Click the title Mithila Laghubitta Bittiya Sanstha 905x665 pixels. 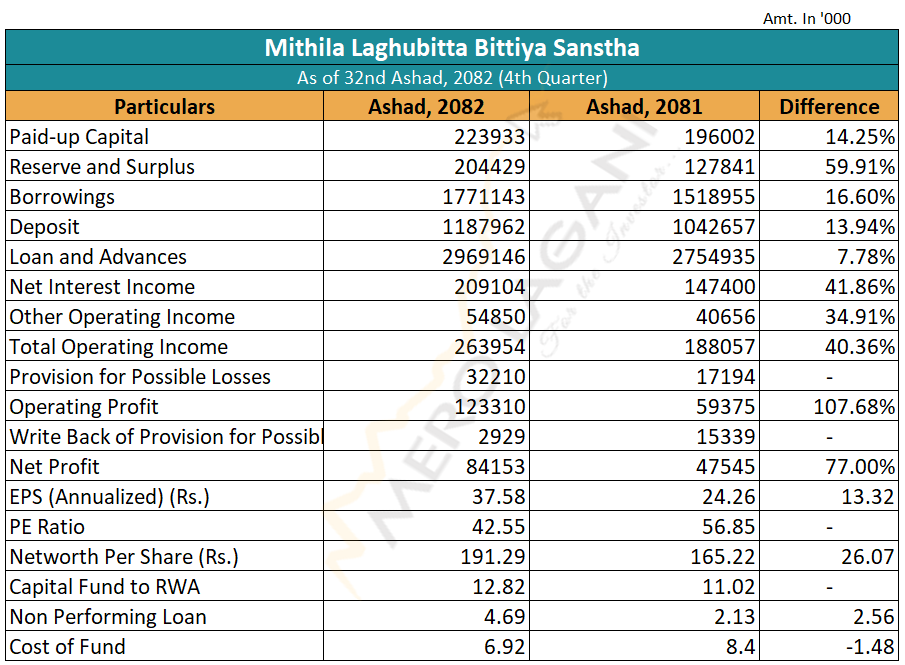[452, 48]
